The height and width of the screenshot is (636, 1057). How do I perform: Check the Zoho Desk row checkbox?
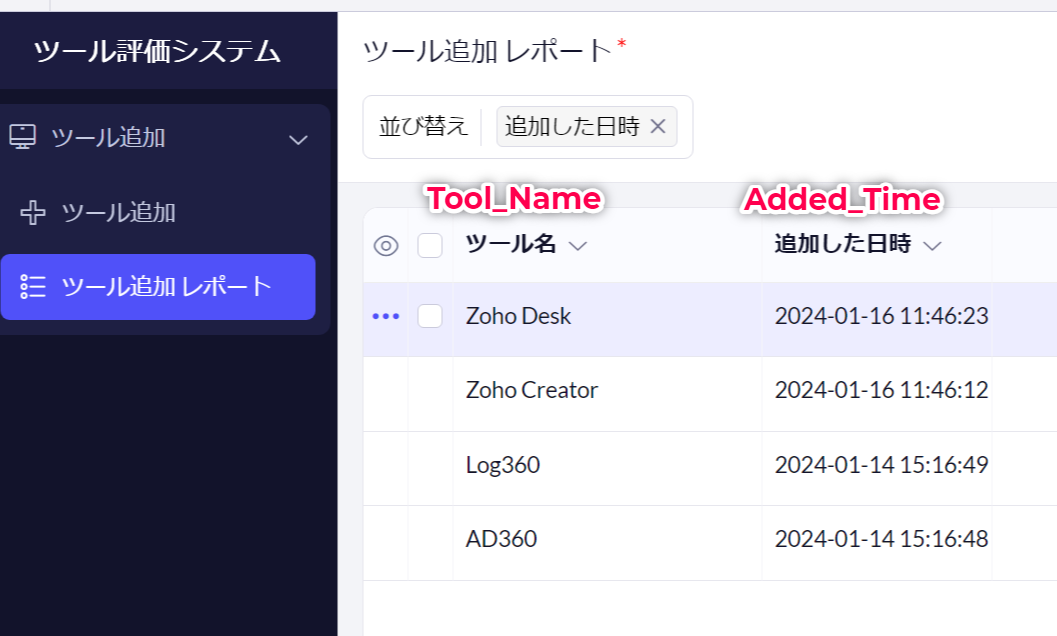430,316
